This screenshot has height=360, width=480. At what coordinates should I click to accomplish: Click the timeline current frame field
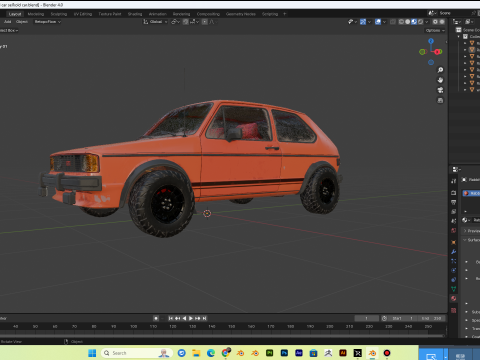click(367, 318)
